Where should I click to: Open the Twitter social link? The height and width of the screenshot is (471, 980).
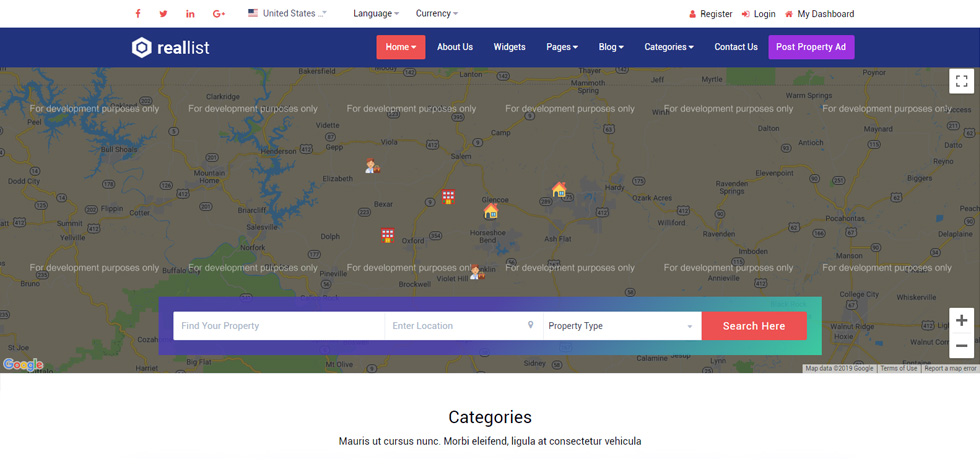(163, 14)
